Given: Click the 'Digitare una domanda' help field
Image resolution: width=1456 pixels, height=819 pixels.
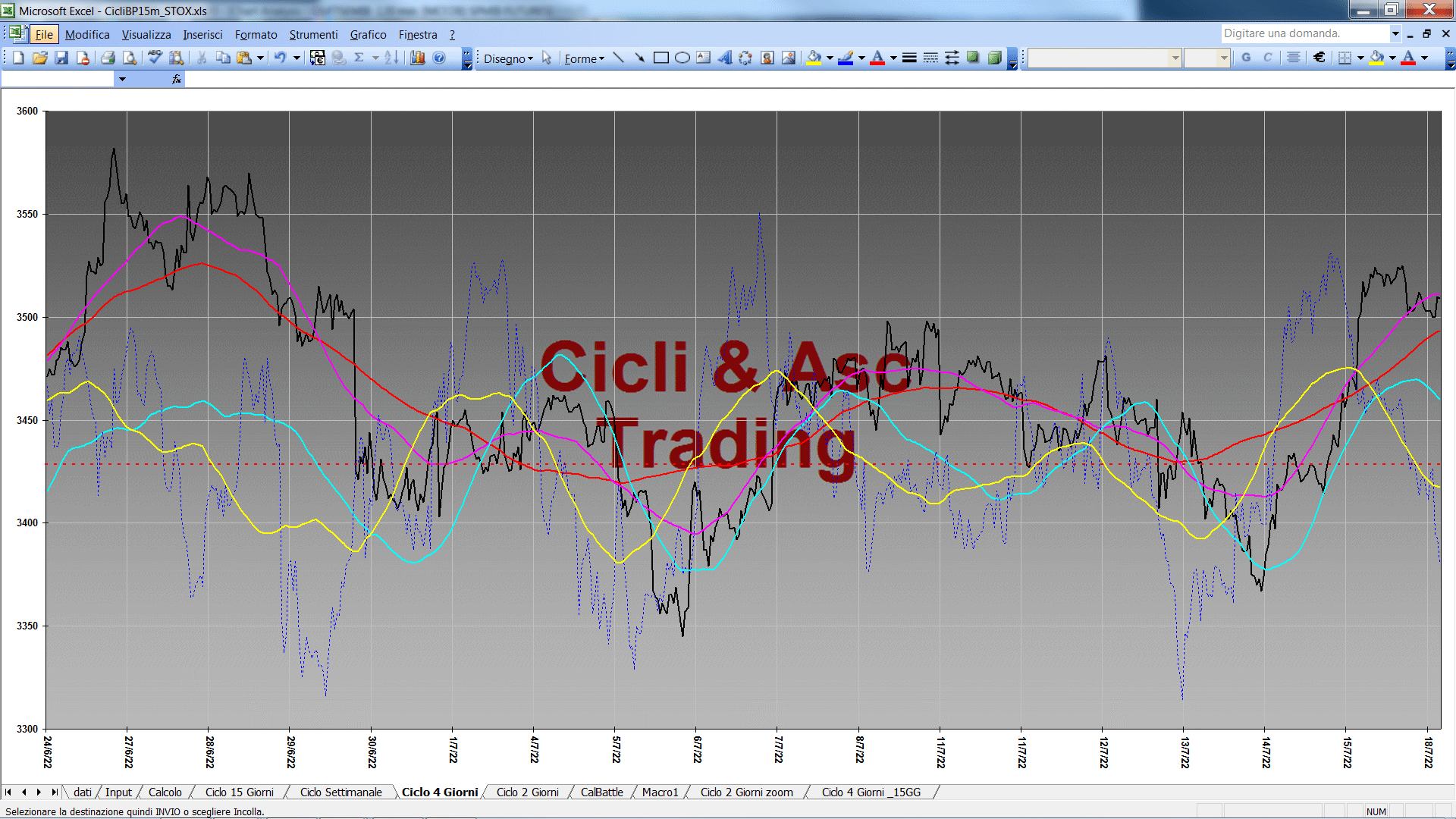Looking at the screenshot, I should coord(1304,33).
